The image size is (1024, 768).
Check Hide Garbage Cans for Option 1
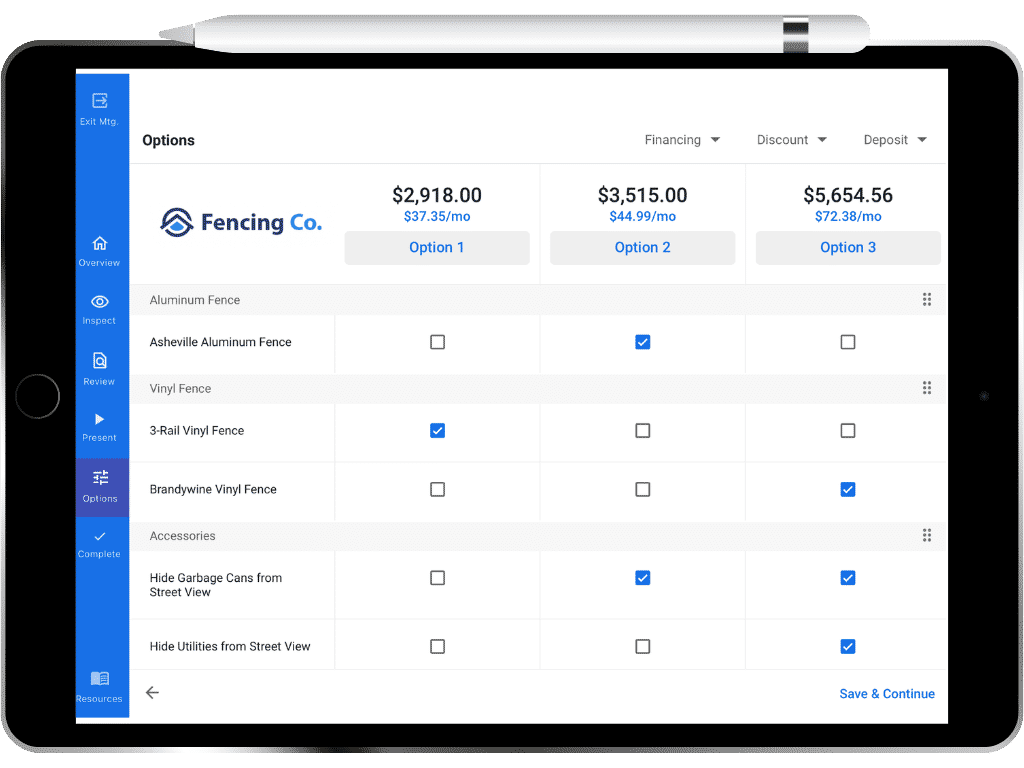point(438,578)
